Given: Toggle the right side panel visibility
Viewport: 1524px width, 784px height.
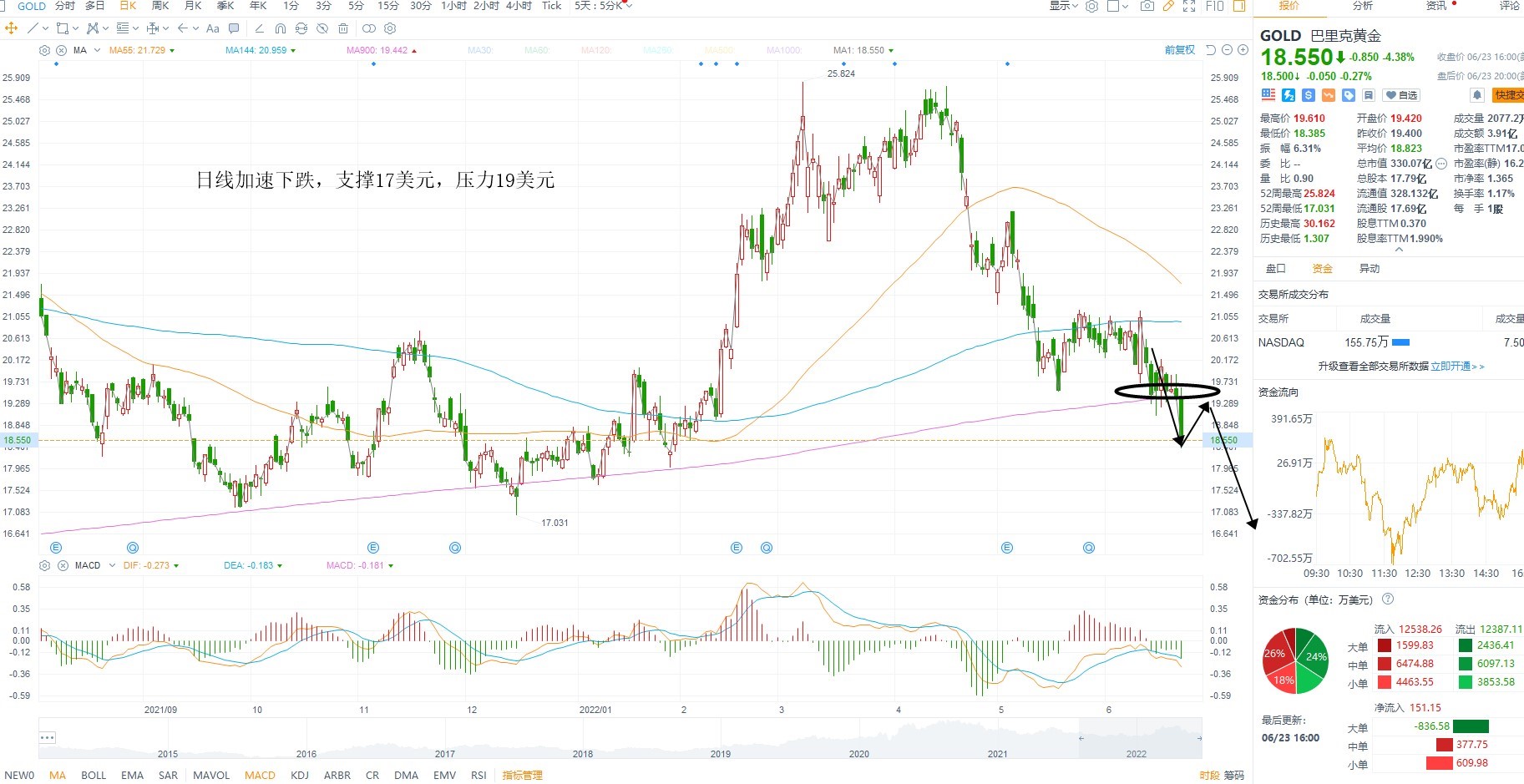Looking at the screenshot, I should tap(1239, 6).
